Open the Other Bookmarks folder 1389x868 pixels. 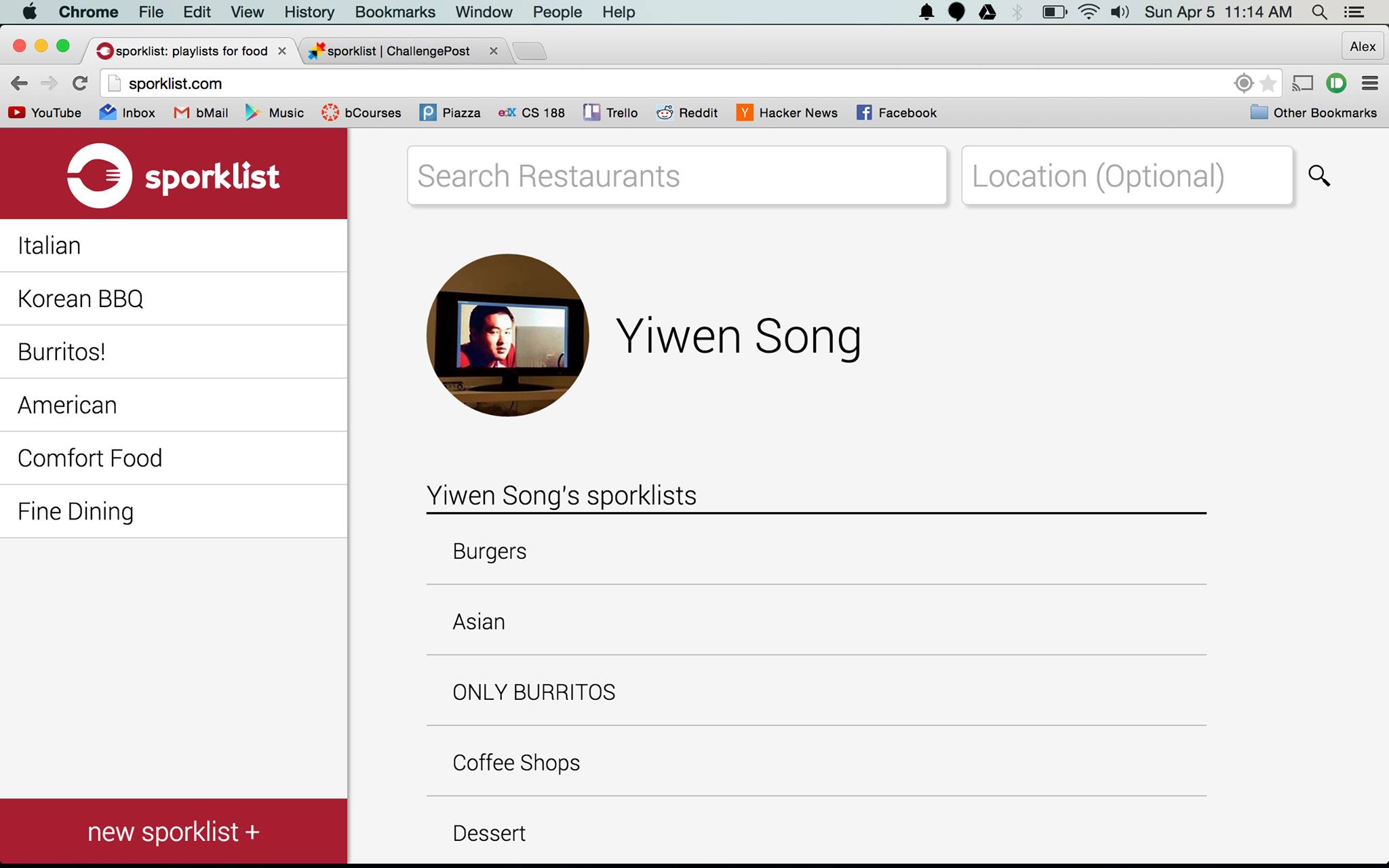(1313, 113)
